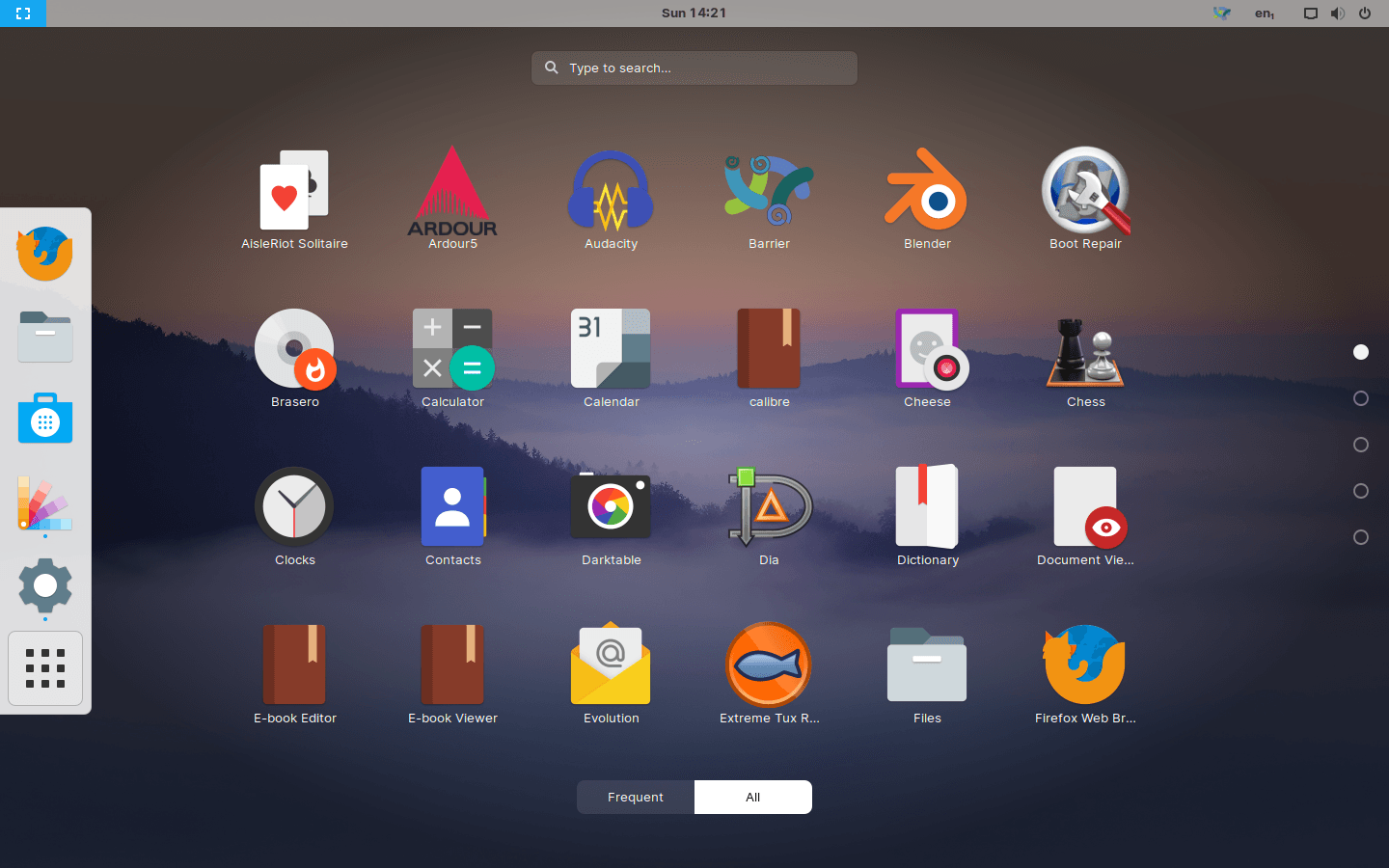Click the power icon in the top bar
1389x868 pixels.
click(x=1365, y=13)
